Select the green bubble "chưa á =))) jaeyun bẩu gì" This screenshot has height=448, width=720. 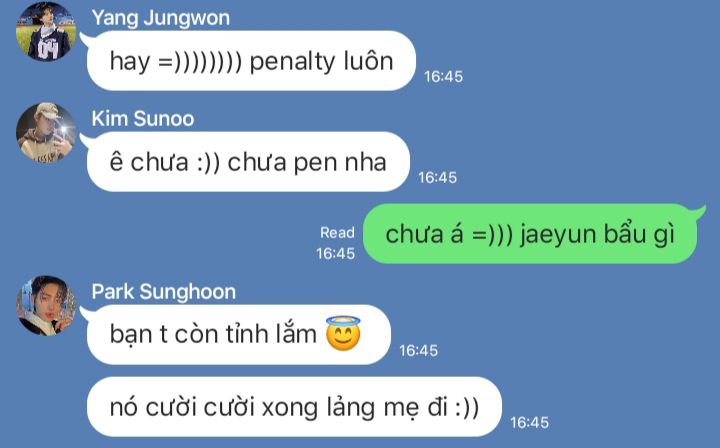[530, 234]
